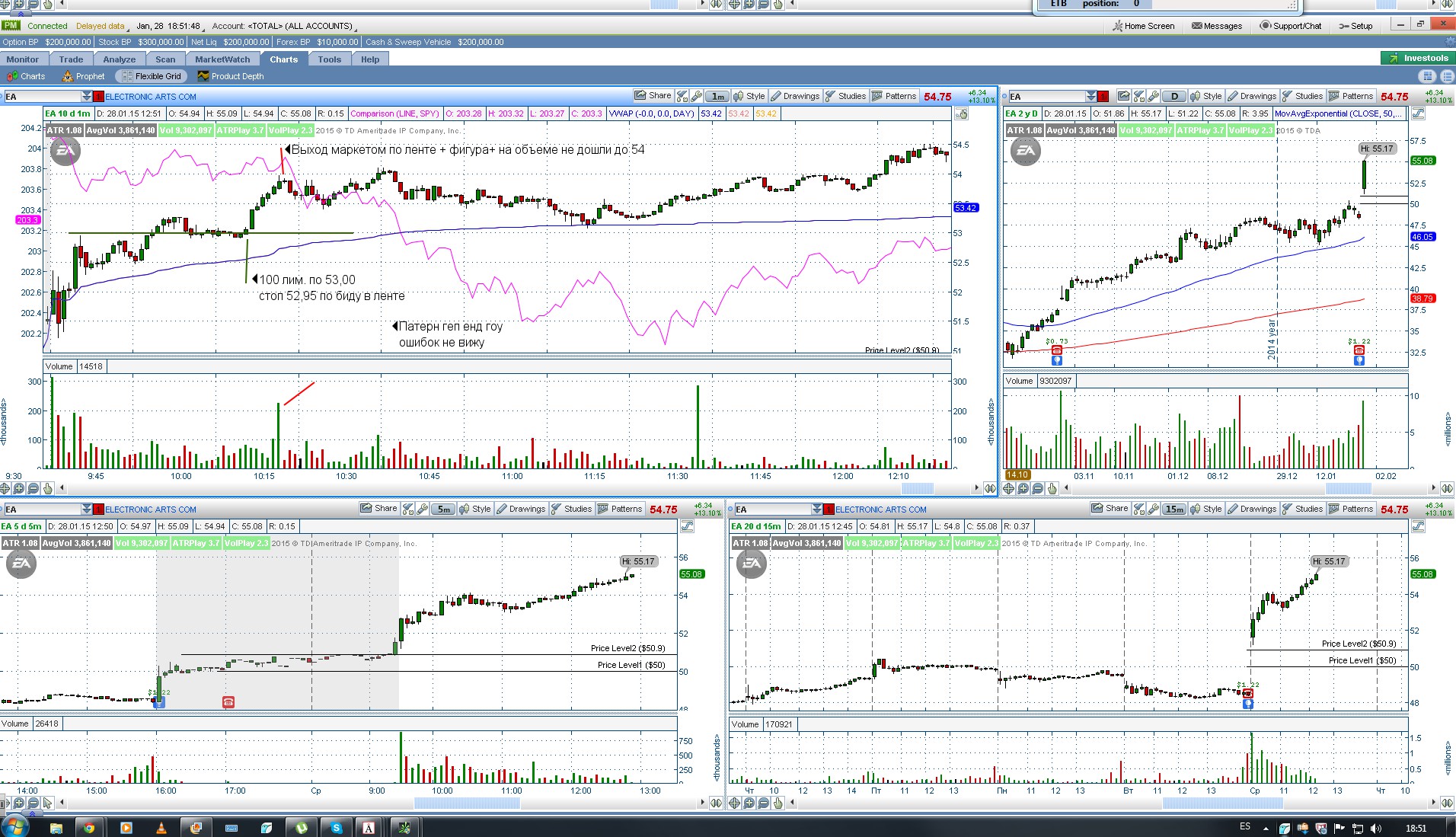1456x837 pixels.
Task: Change the 5m timeframe button
Action: 444,509
